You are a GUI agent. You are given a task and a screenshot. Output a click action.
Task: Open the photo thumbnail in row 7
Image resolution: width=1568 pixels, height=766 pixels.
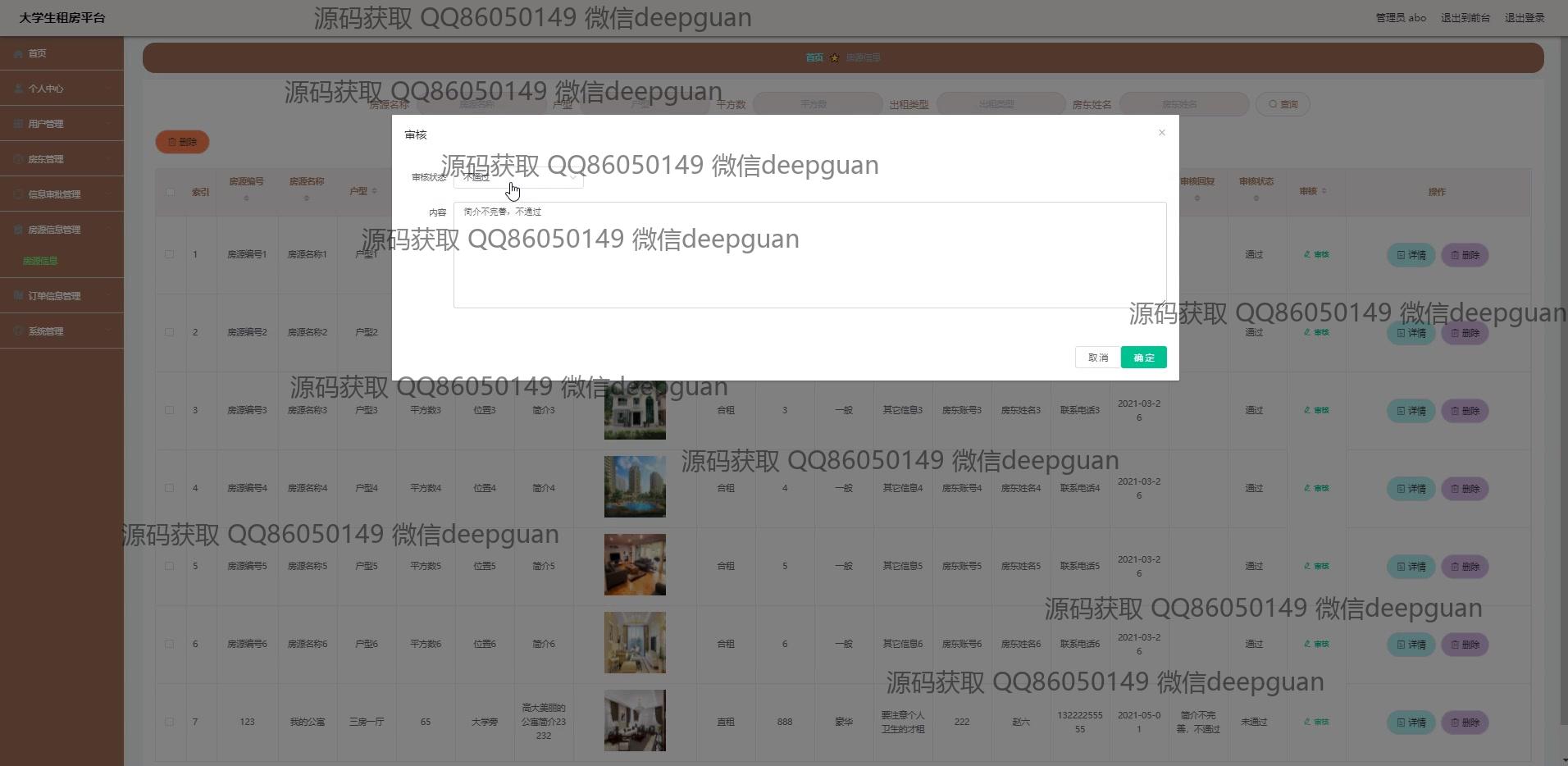[x=635, y=721]
